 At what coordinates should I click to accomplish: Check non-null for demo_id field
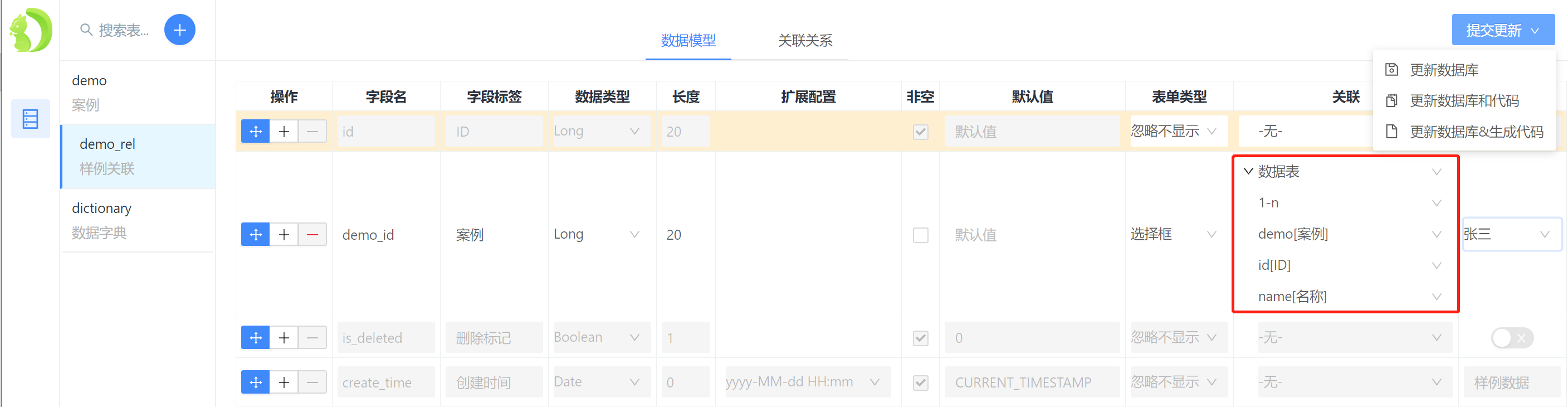coord(920,235)
